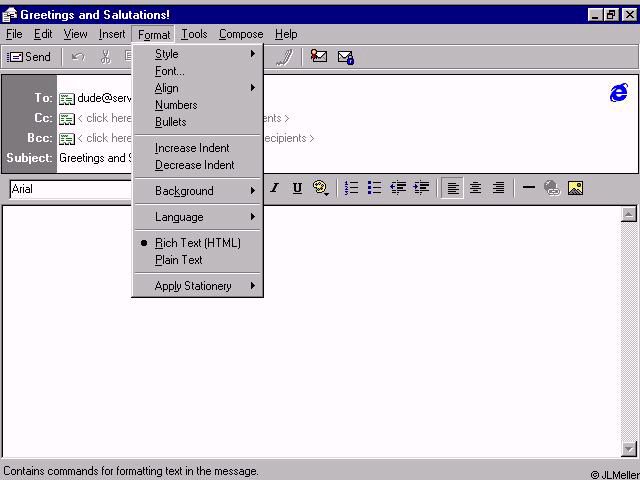Select the Rich Text (HTML) option
This screenshot has width=640, height=480.
coord(197,243)
